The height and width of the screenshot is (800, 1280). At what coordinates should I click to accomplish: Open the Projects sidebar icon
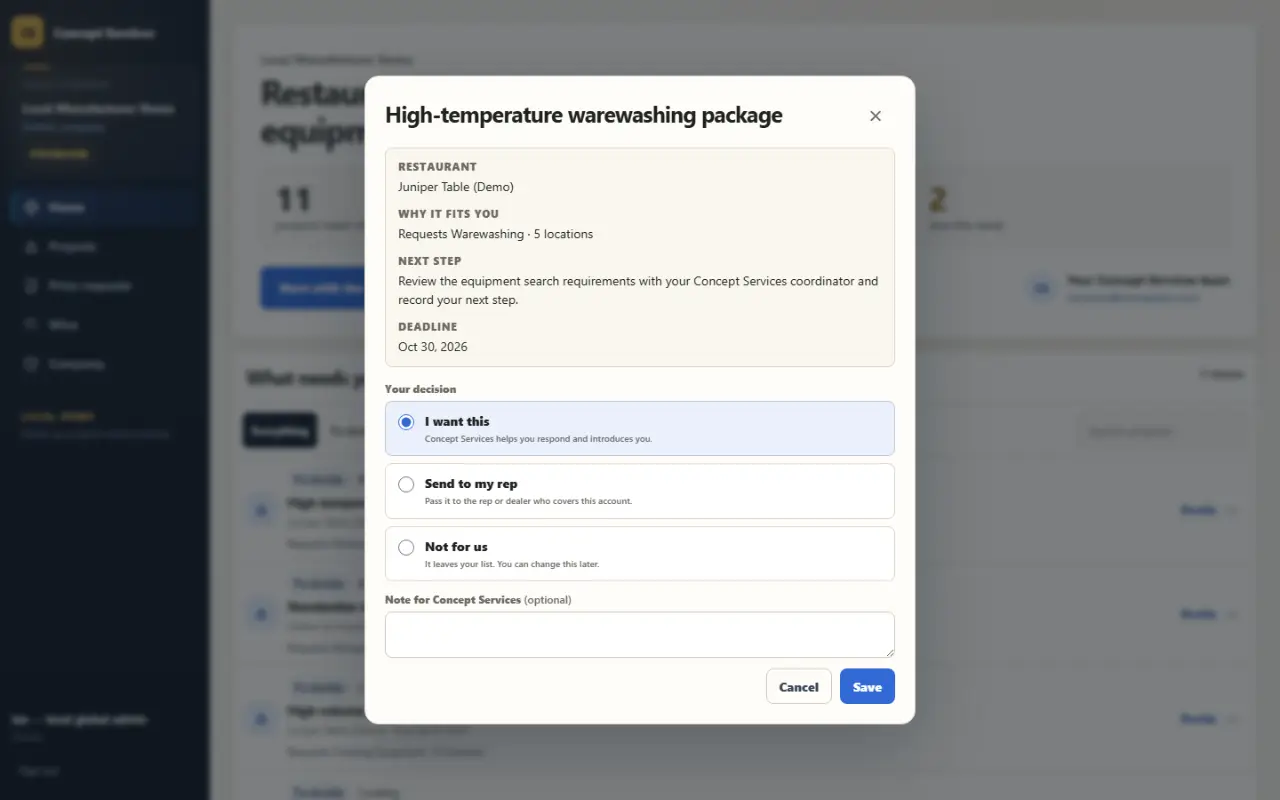click(31, 246)
